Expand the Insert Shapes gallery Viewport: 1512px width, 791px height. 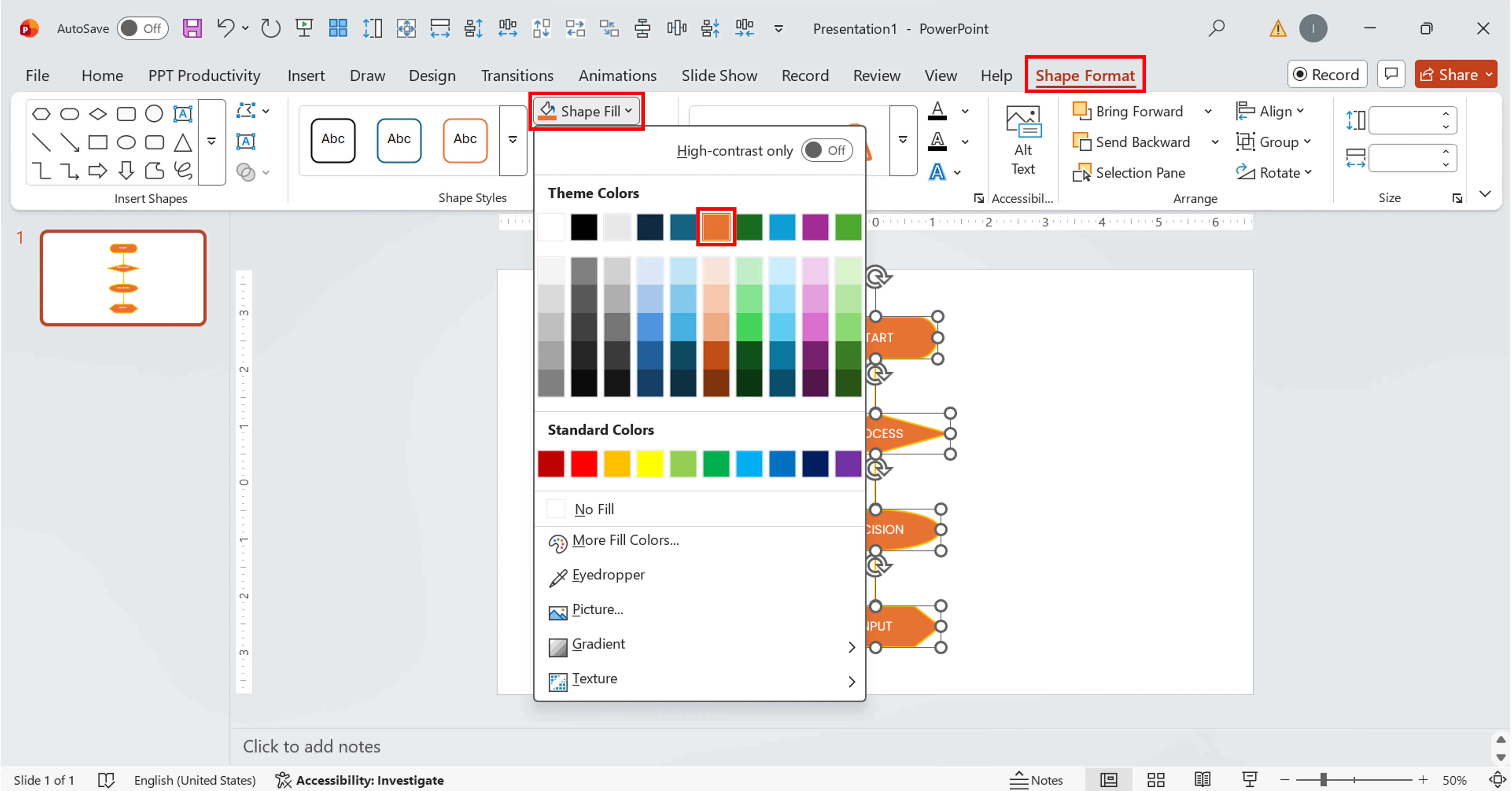click(212, 141)
